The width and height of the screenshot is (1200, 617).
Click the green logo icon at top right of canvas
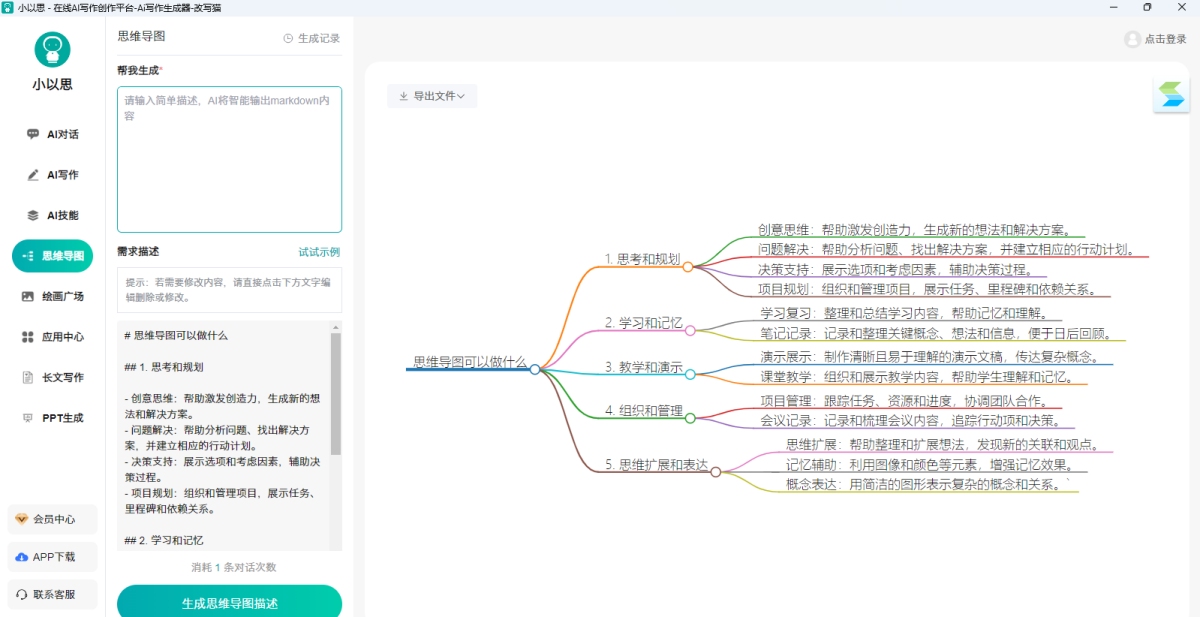[x=1170, y=96]
